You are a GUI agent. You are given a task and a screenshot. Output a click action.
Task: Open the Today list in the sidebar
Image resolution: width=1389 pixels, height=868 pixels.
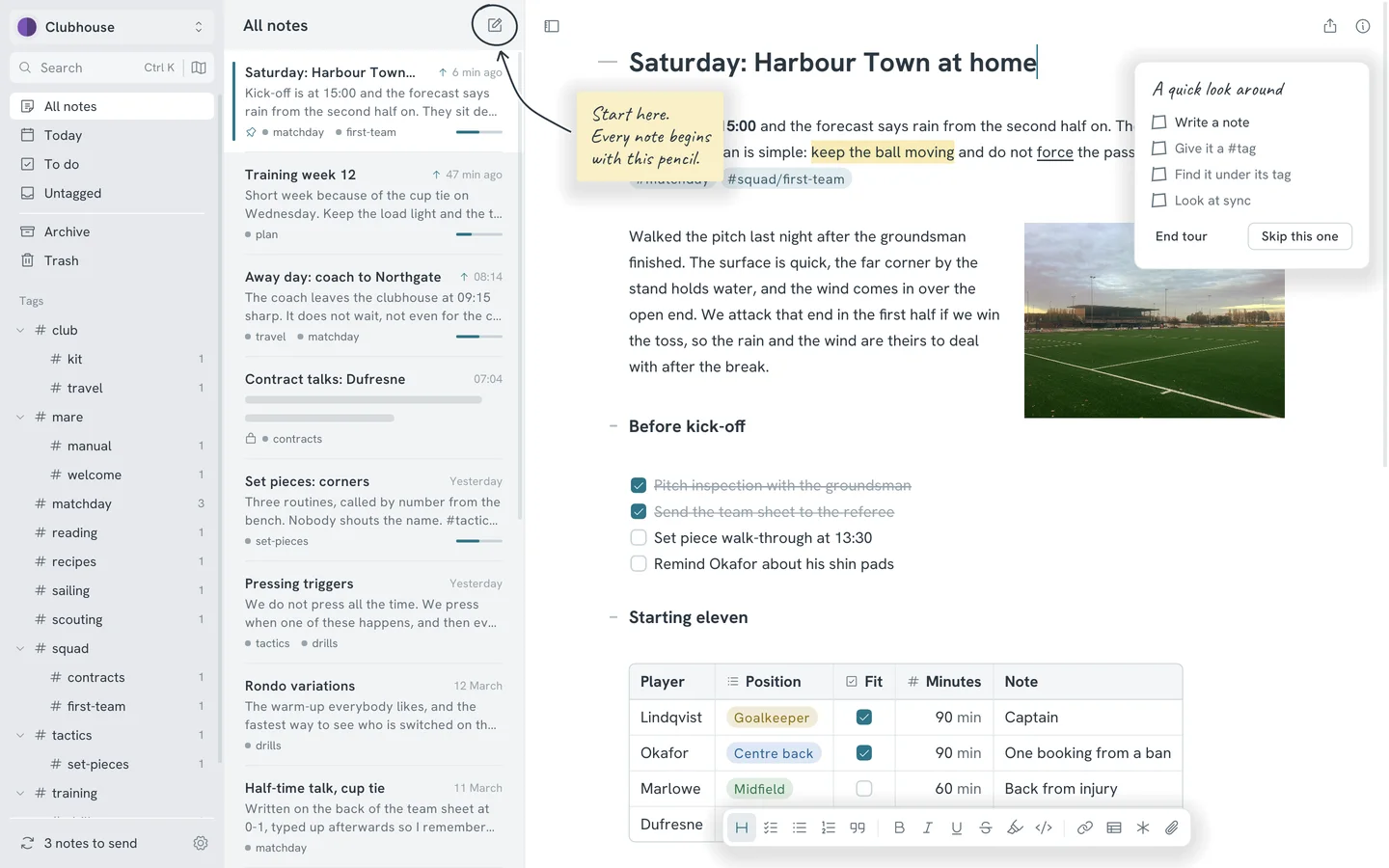112,135
